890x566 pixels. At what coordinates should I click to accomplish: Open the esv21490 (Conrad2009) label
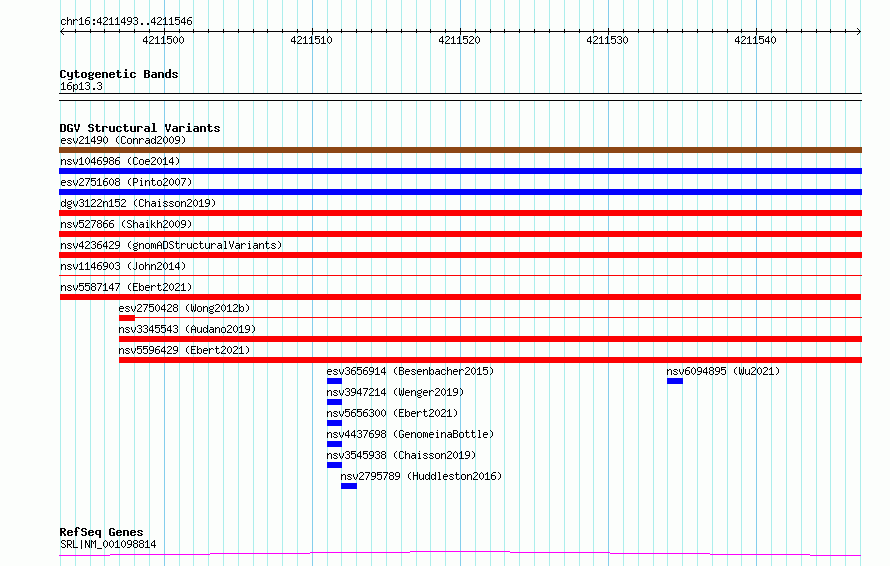click(x=123, y=140)
